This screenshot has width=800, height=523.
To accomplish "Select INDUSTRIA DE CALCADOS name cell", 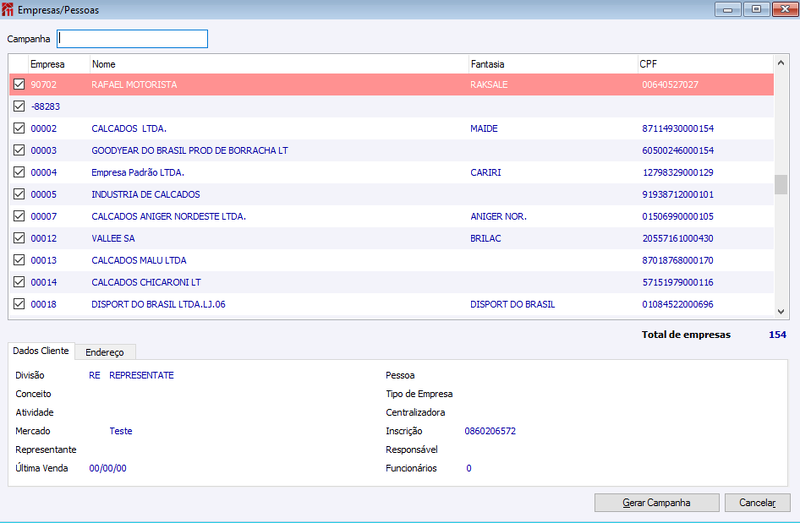I will pyautogui.click(x=145, y=194).
